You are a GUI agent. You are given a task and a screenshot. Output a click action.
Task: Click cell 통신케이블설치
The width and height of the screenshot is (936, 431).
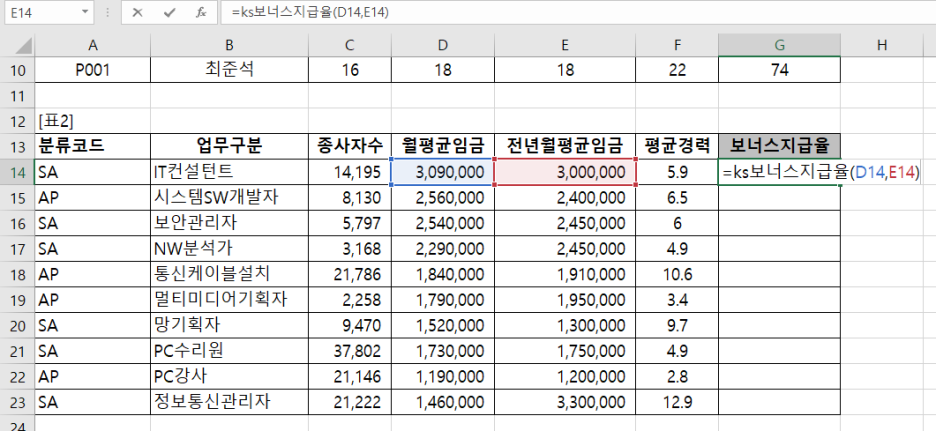tap(229, 275)
